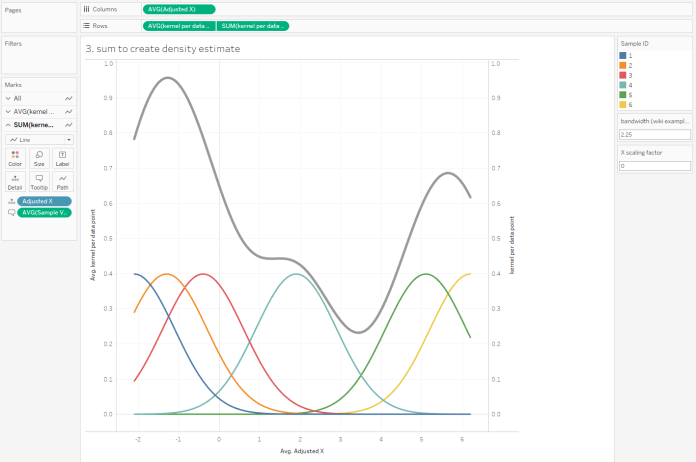Click the Rows shelf icon
This screenshot has height=462, width=696.
pos(87,26)
